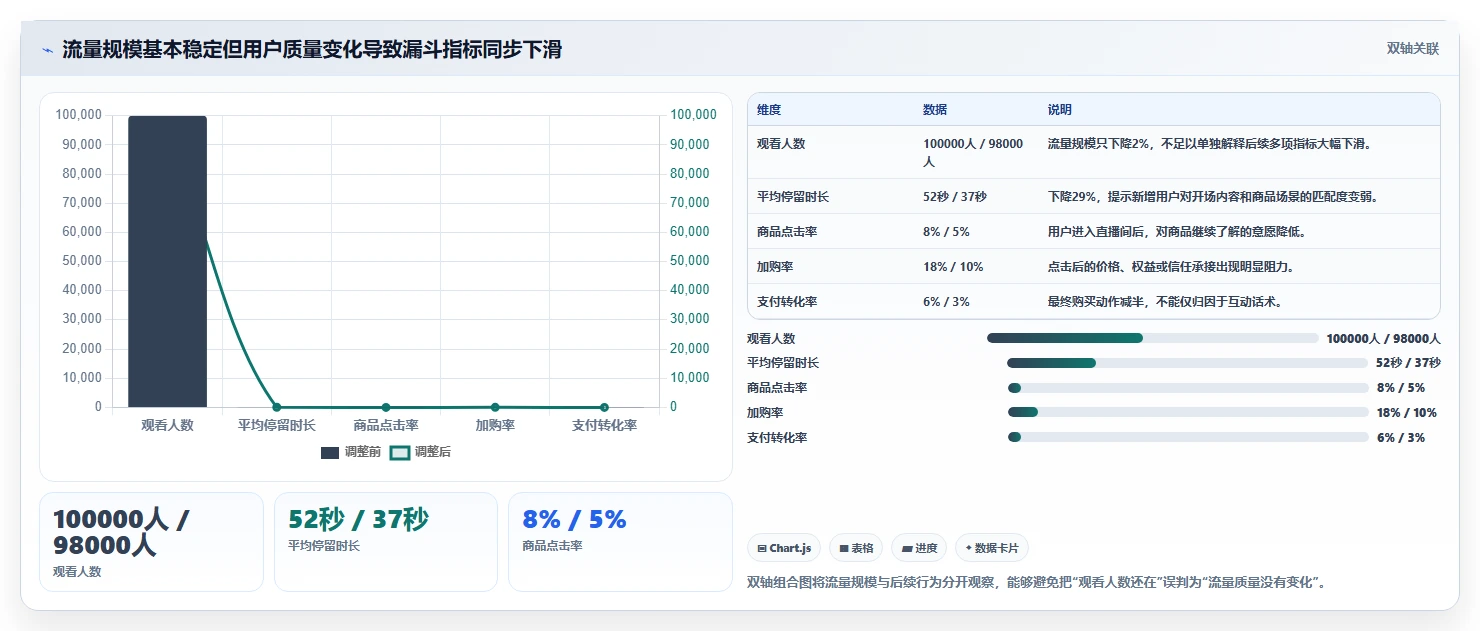Click the lightning icon beside the dashboard title
Image resolution: width=1480 pixels, height=631 pixels.
pos(47,50)
